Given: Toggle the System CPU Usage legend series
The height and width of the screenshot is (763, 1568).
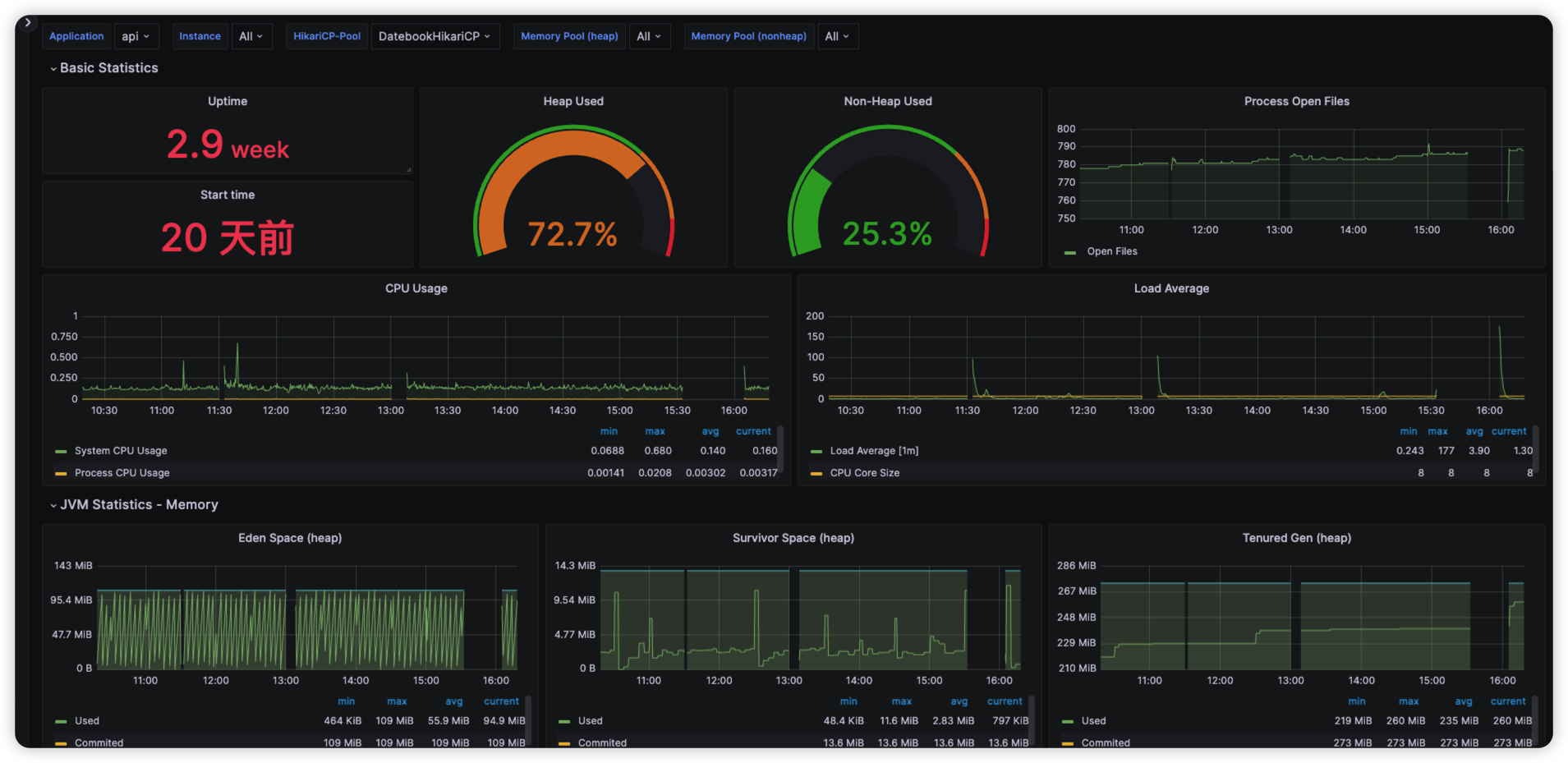Looking at the screenshot, I should pos(121,451).
